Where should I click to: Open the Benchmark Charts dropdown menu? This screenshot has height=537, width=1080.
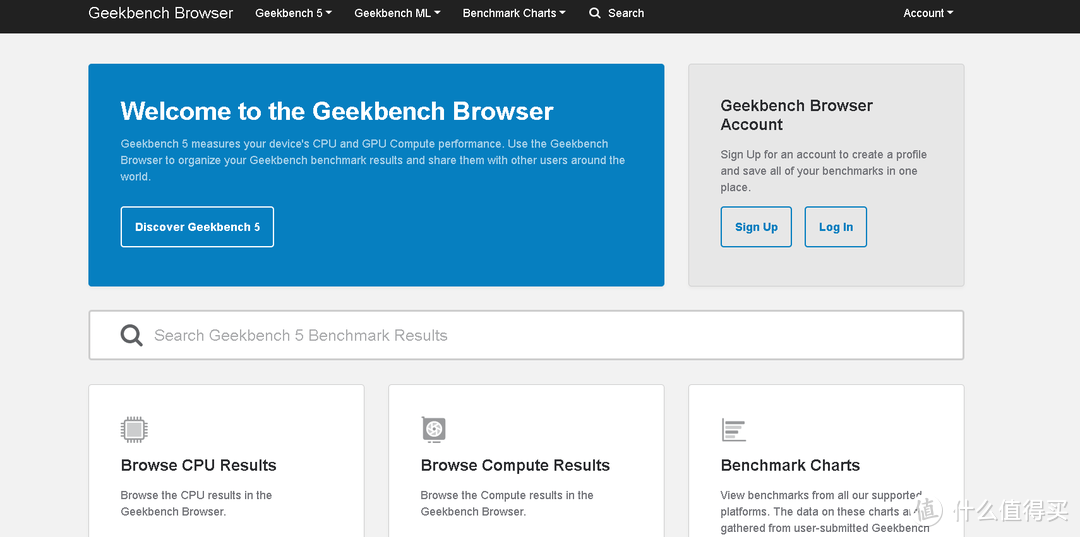(514, 13)
